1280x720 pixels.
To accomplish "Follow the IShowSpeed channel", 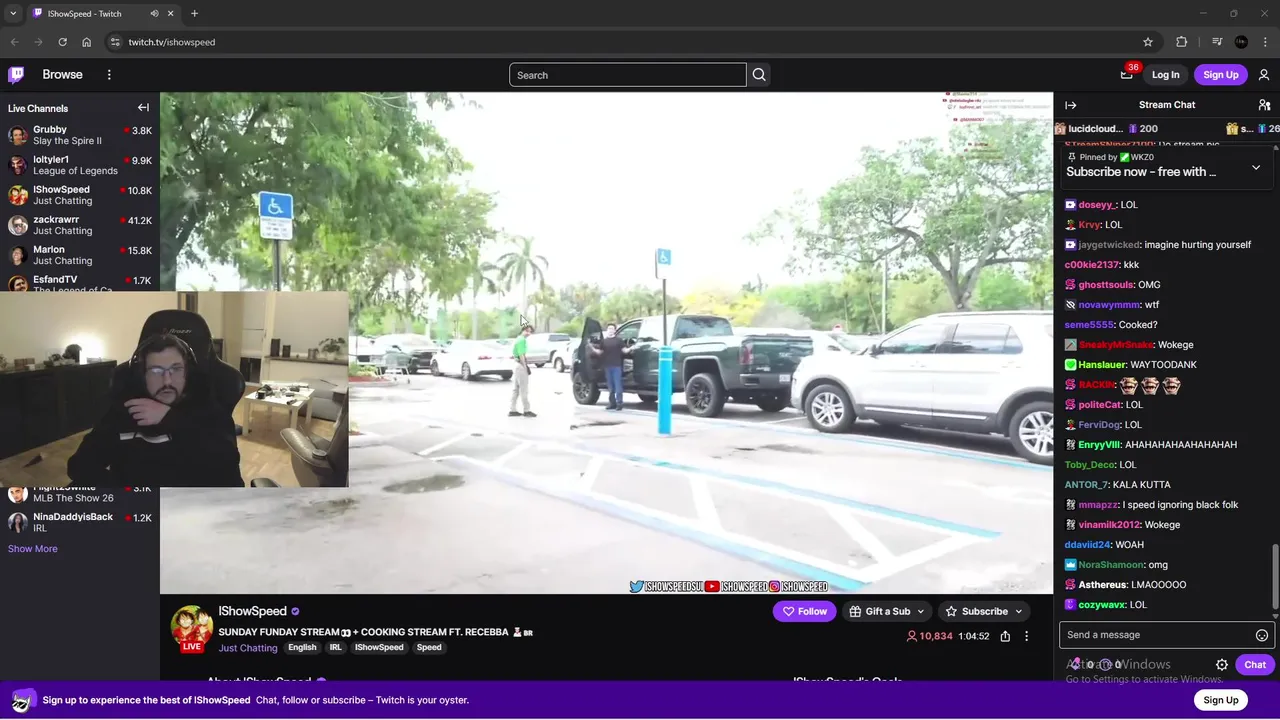I will pos(804,611).
